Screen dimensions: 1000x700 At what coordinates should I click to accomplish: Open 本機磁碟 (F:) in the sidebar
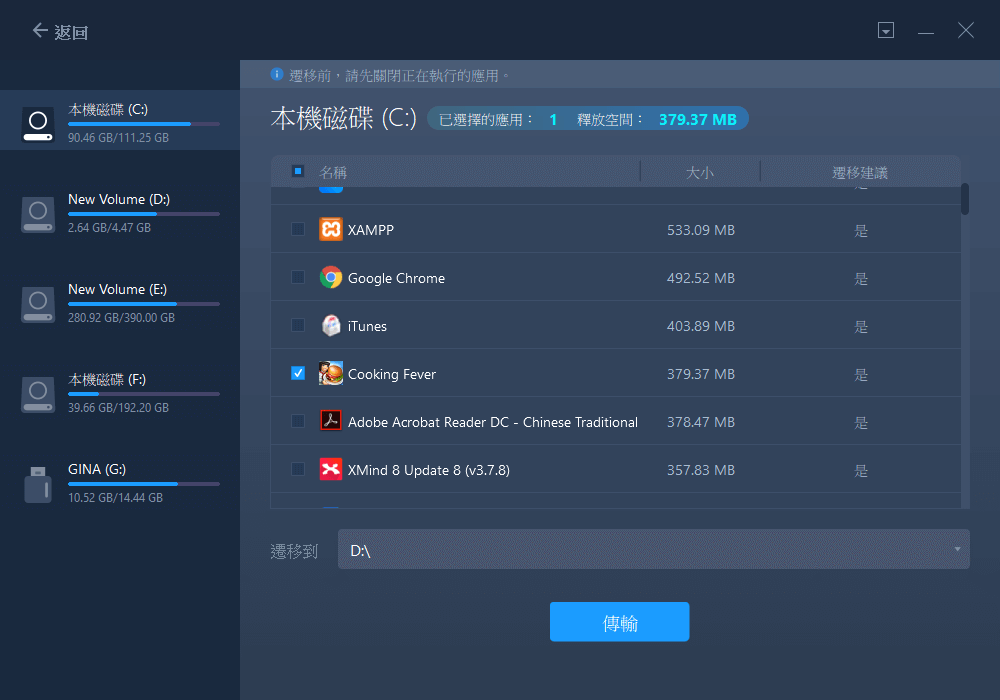(120, 394)
